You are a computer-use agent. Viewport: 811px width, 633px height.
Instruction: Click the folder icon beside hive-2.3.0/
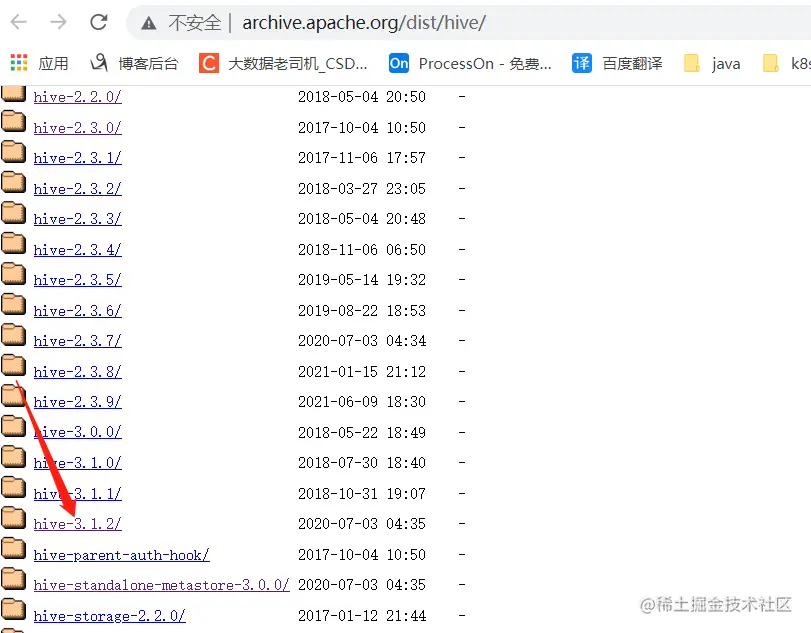click(13, 122)
